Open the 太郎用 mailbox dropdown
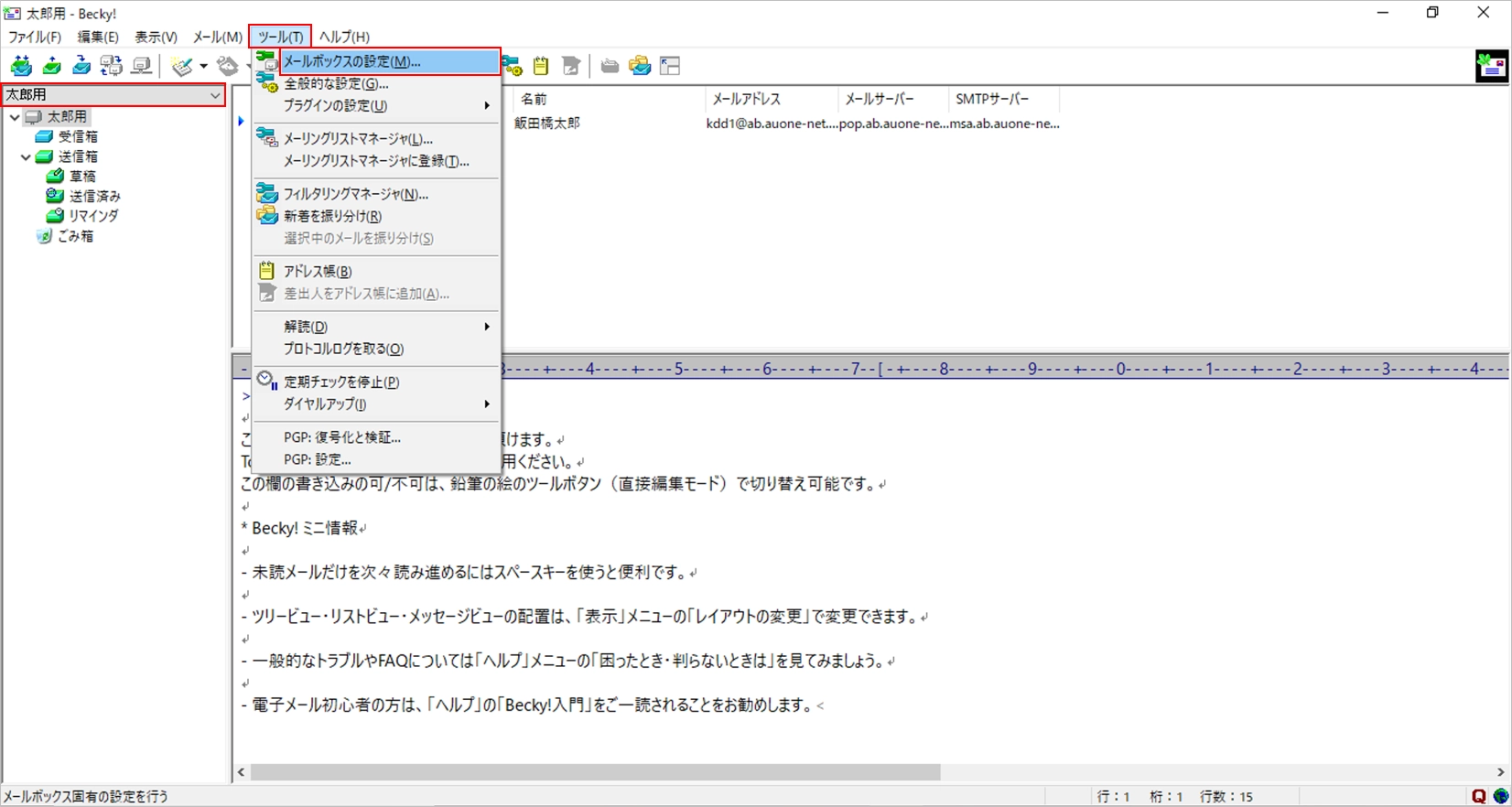 pos(214,95)
